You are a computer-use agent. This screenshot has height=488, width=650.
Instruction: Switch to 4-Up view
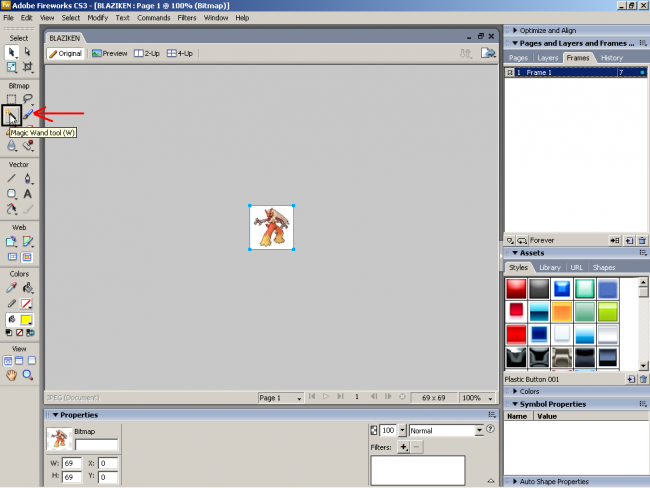180,53
